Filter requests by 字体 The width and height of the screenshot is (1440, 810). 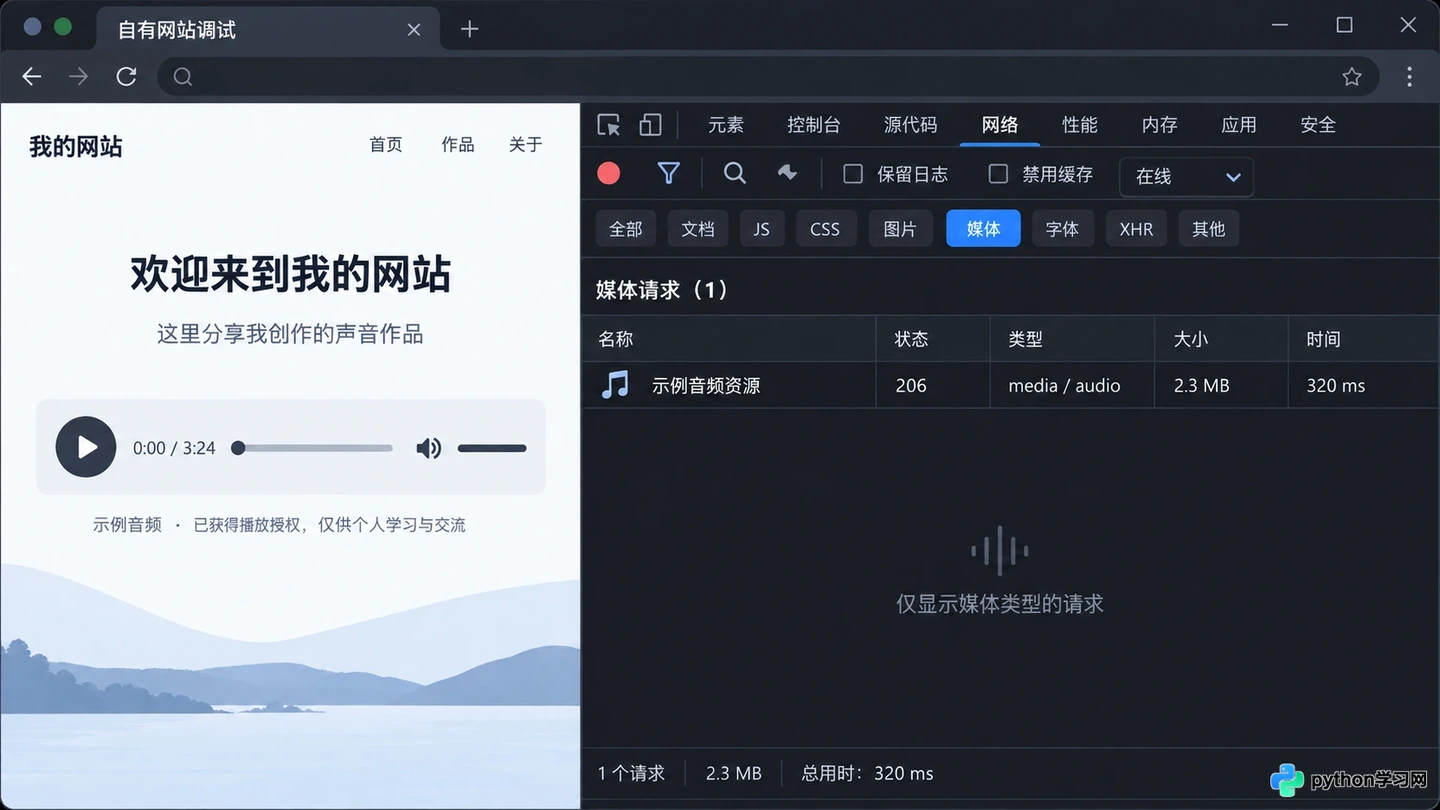pyautogui.click(x=1062, y=229)
